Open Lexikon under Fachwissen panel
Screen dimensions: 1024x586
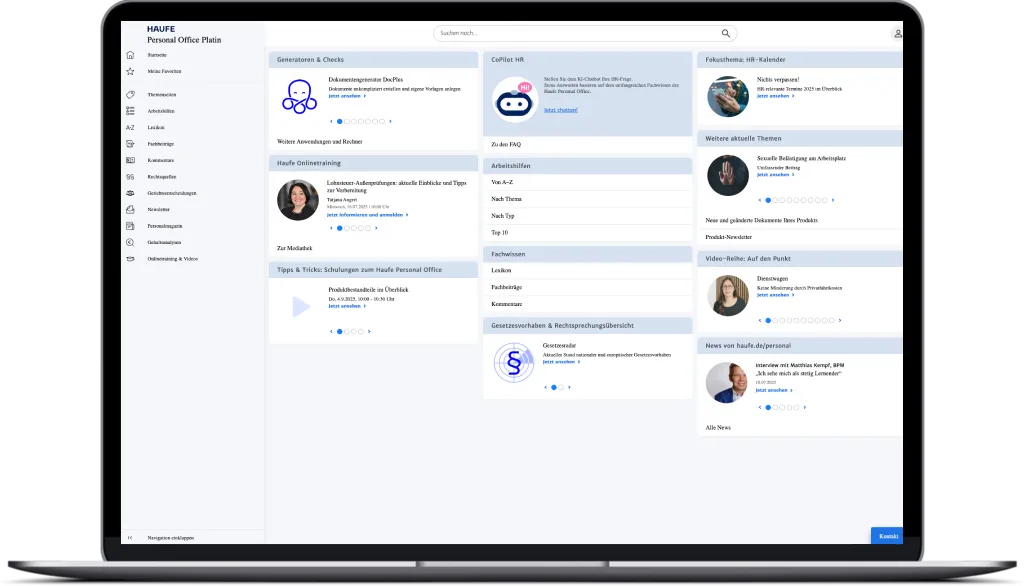(587, 270)
